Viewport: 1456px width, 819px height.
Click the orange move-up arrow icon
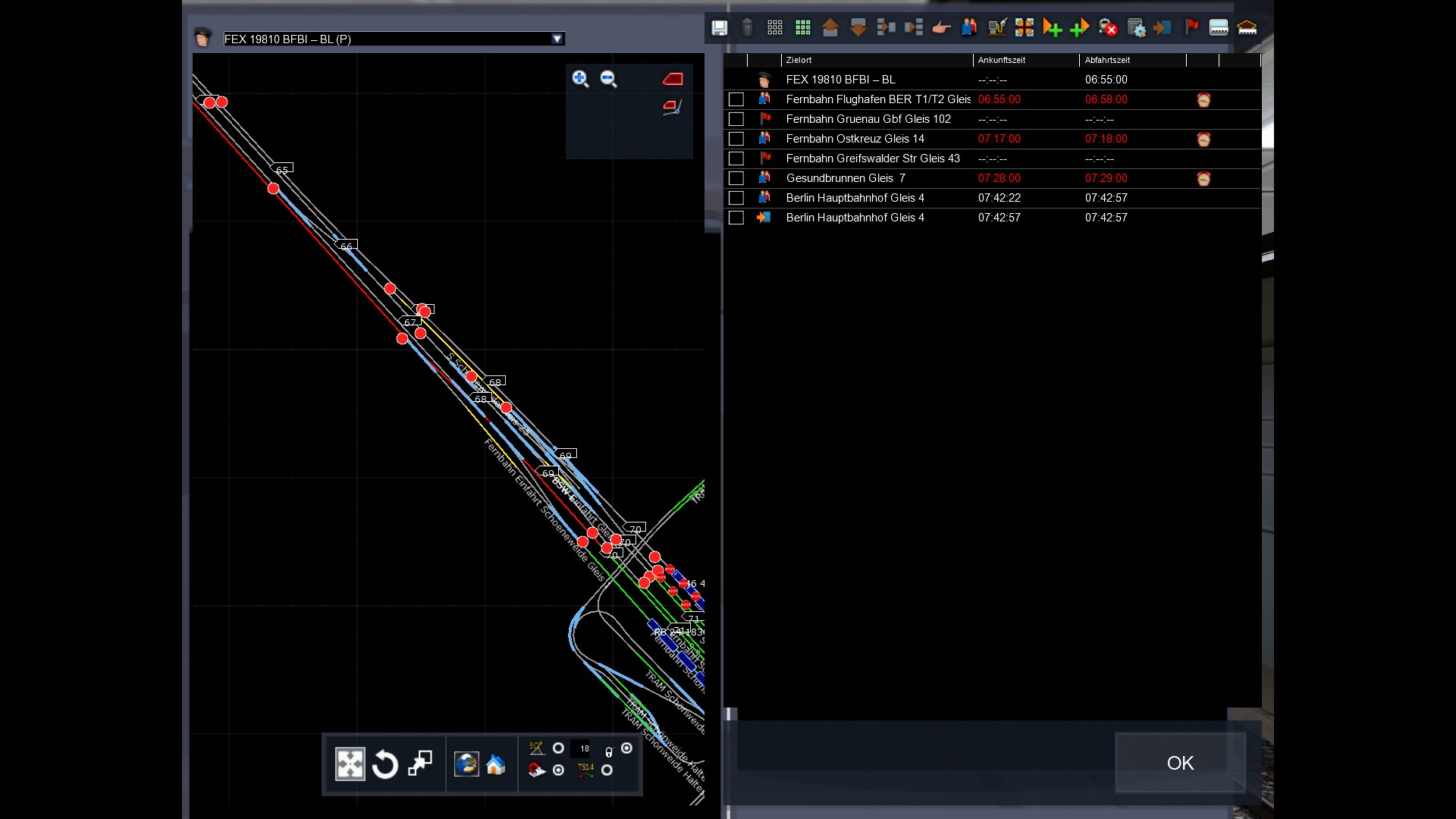pyautogui.click(x=830, y=28)
